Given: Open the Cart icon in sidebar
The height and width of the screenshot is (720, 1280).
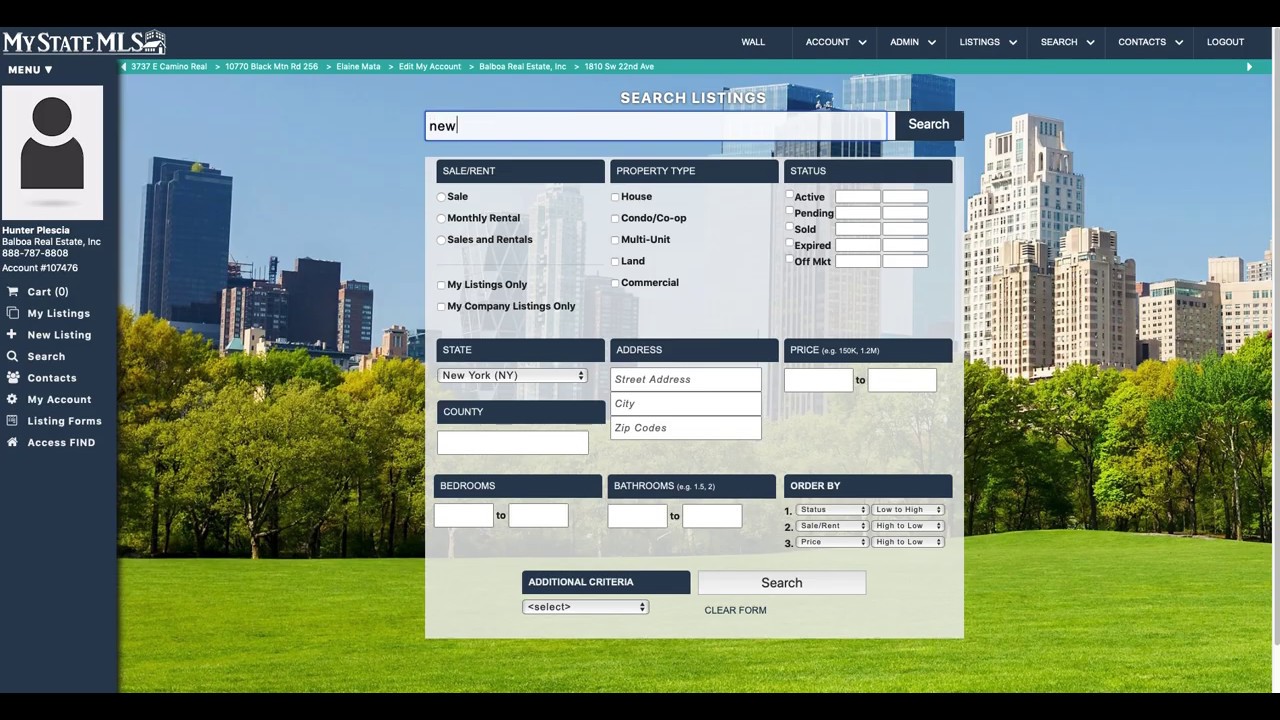Looking at the screenshot, I should [x=13, y=292].
